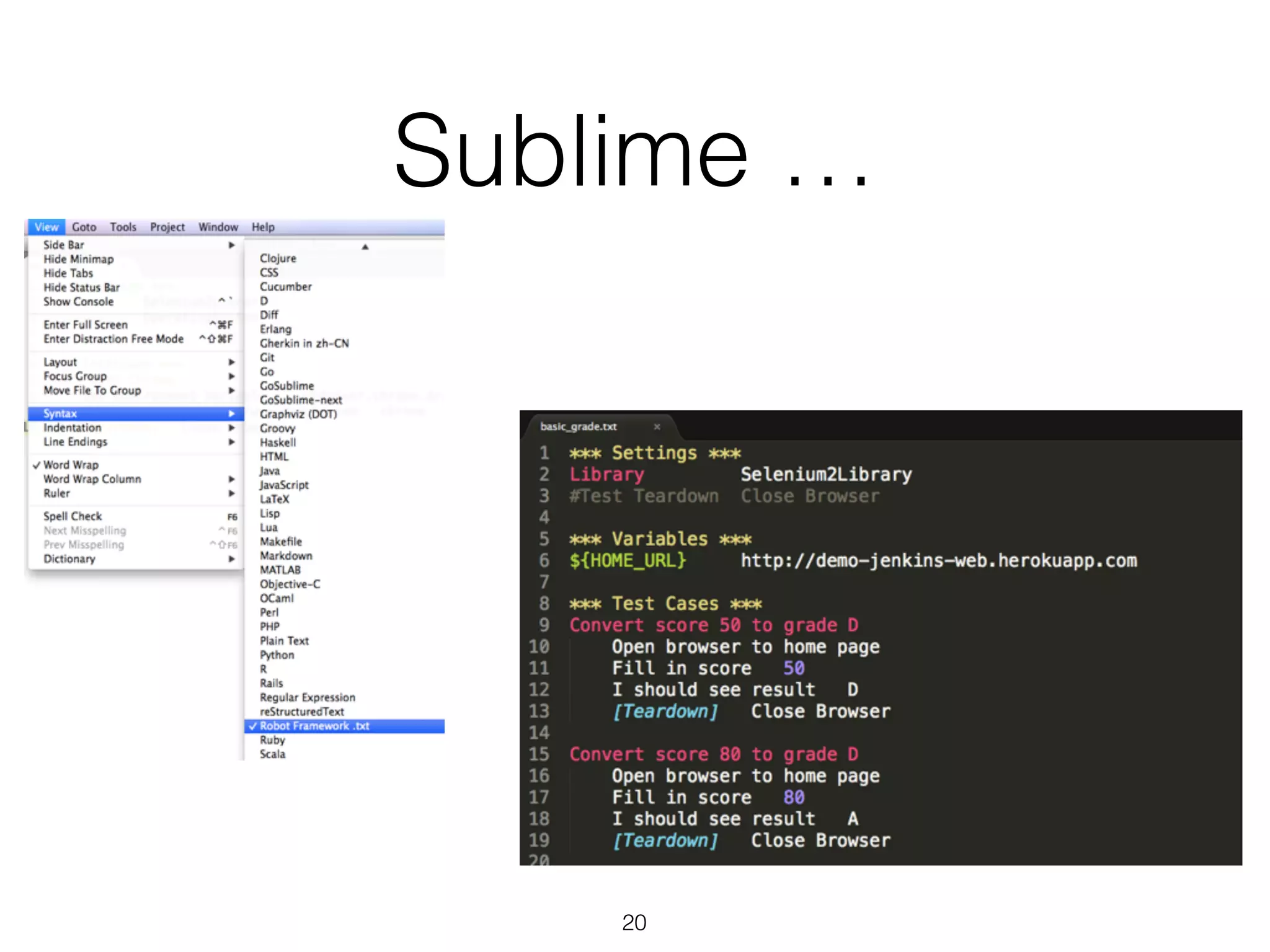Click line number 9 in gutter

coord(543,625)
